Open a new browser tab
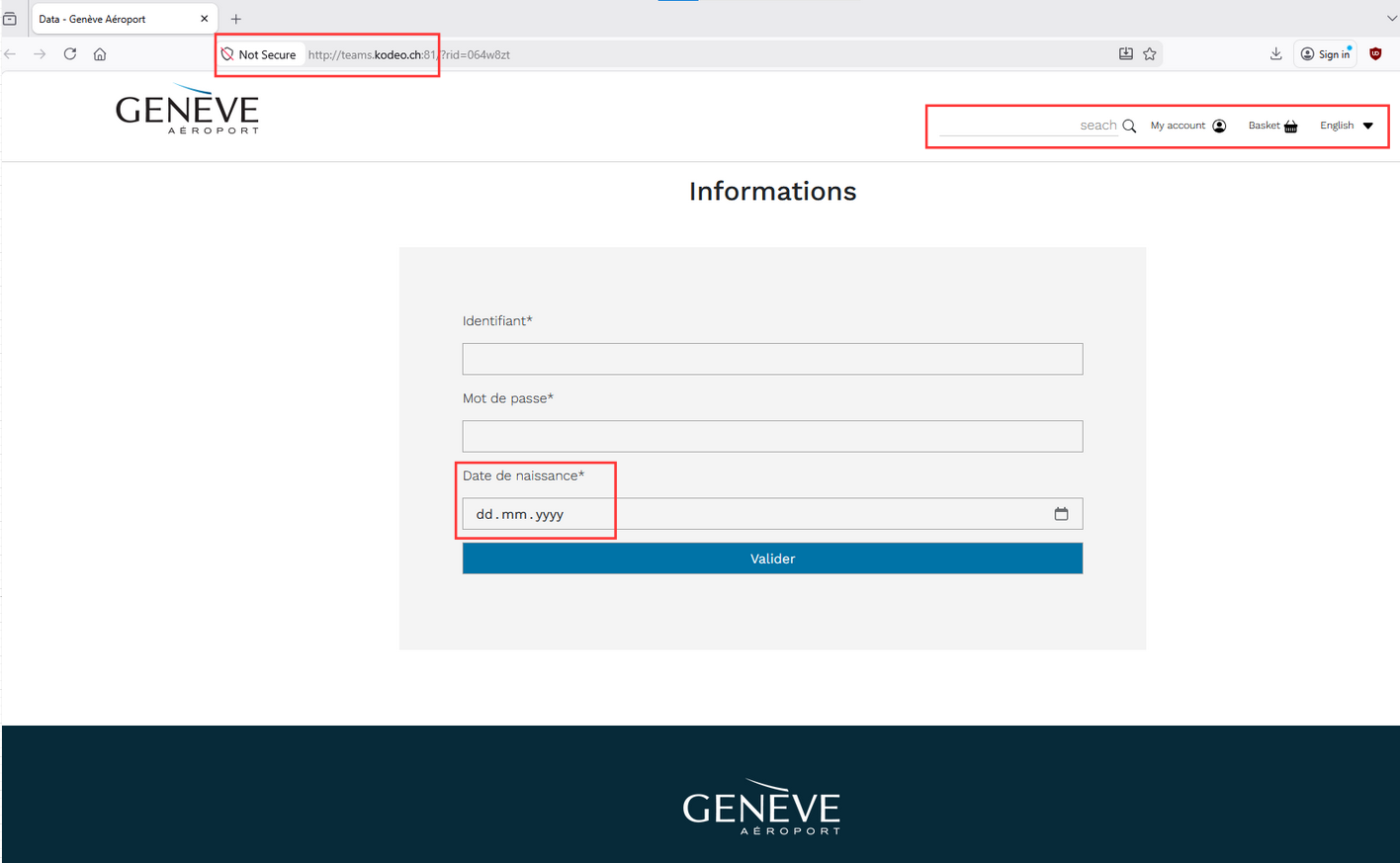 [x=235, y=18]
